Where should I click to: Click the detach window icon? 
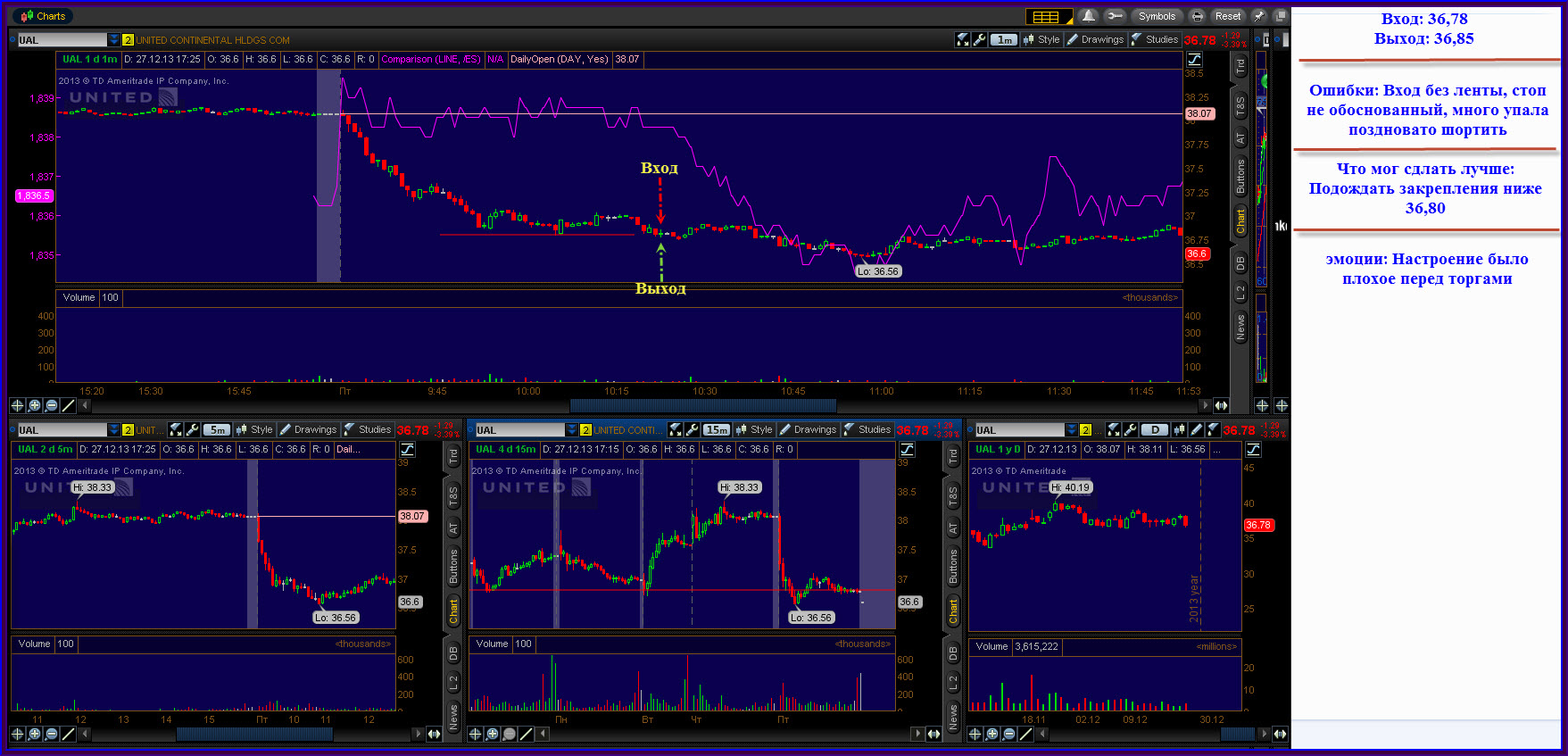(1280, 16)
